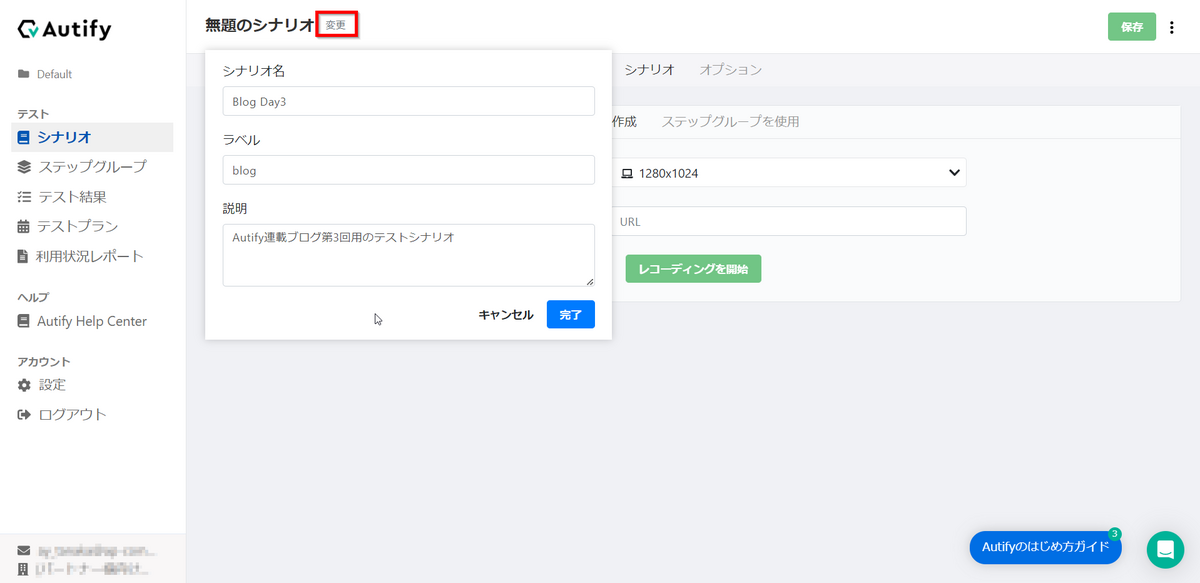Open the chat support bubble icon
This screenshot has height=583, width=1200.
click(1165, 548)
